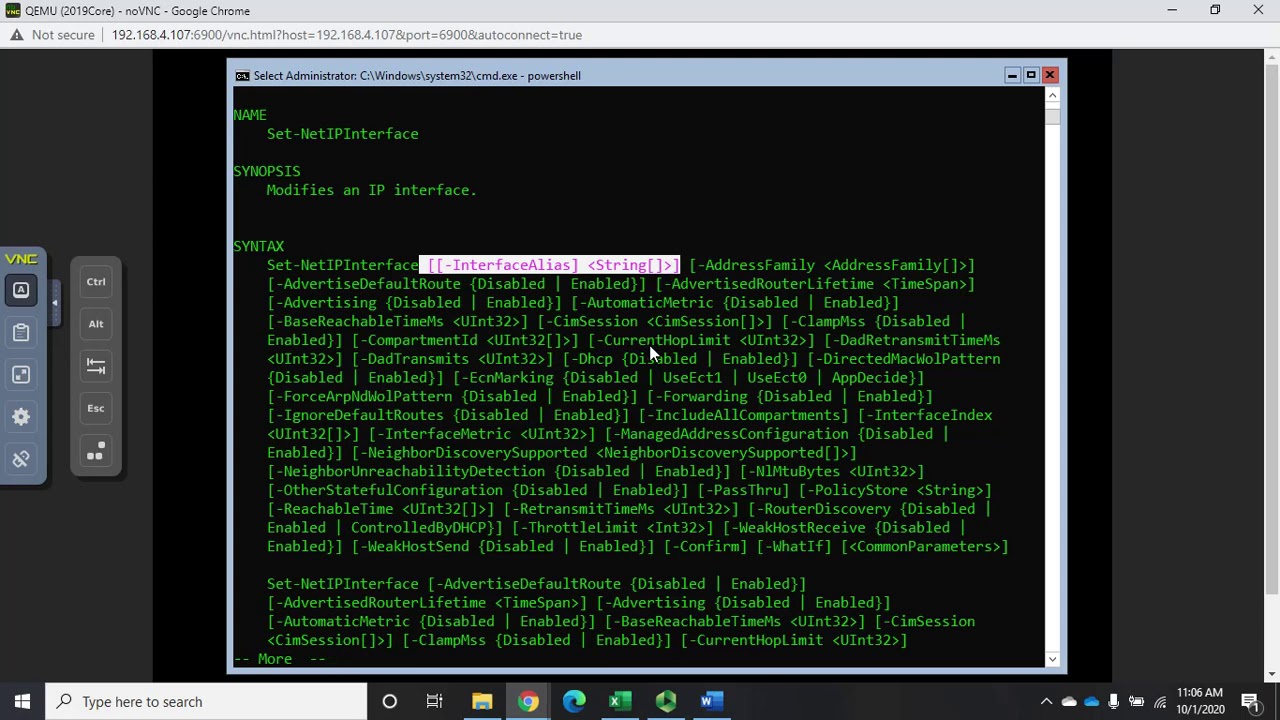Focus the Chrome address bar URL
The height and width of the screenshot is (720, 1280).
347,35
